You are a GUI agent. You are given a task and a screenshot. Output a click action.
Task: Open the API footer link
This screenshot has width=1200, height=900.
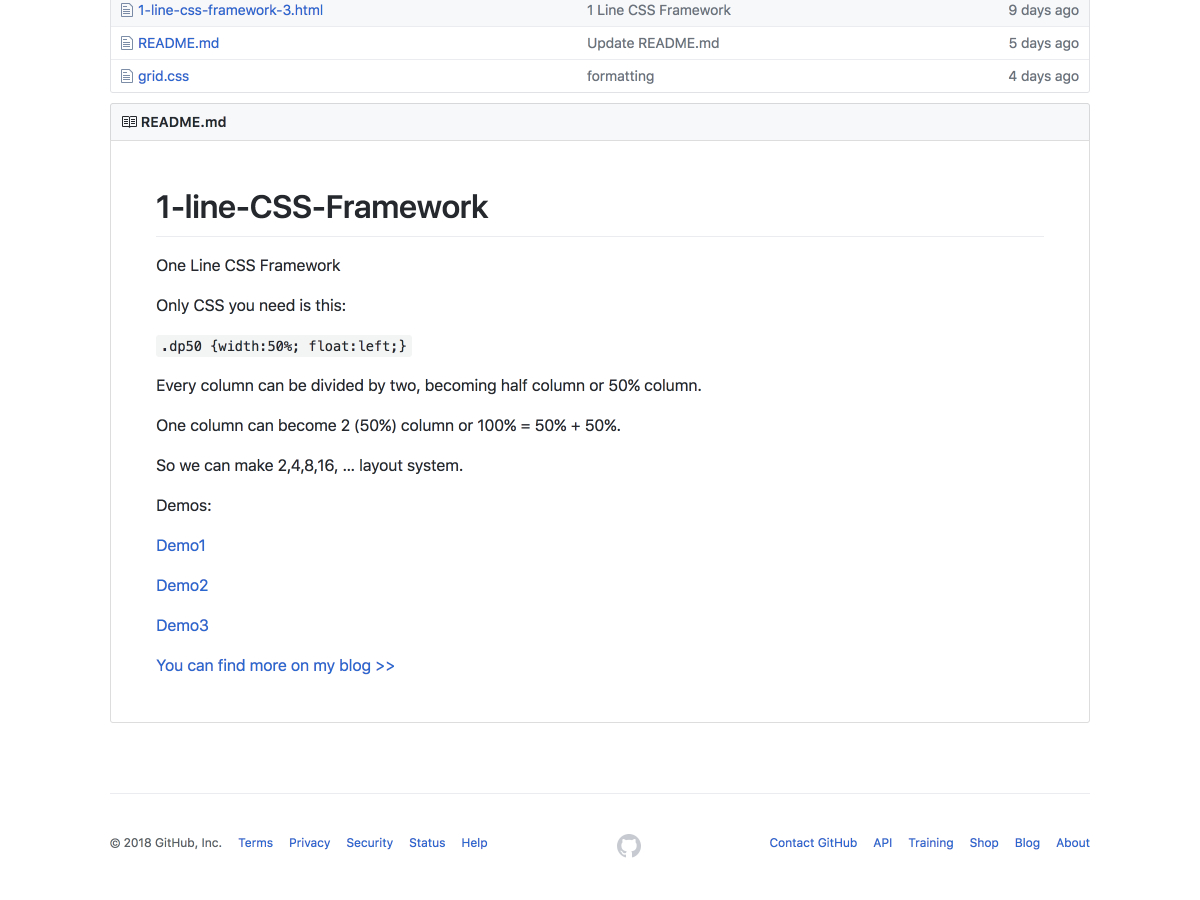(882, 843)
